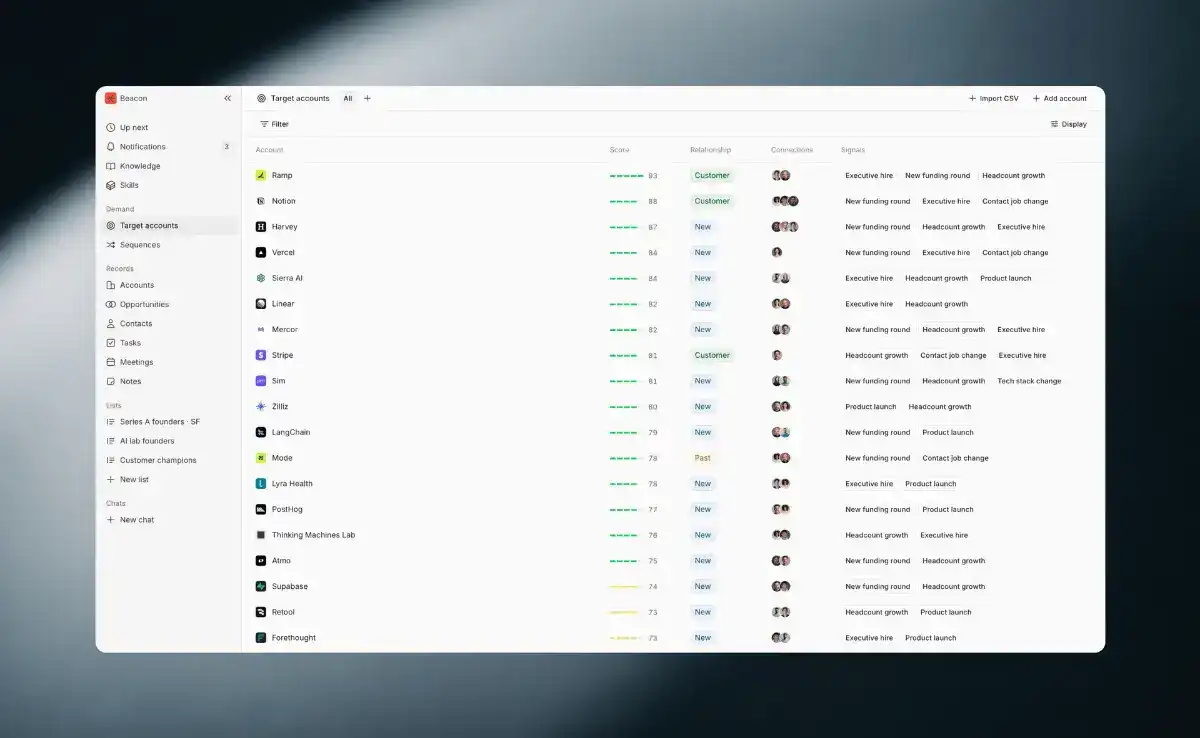The height and width of the screenshot is (738, 1200).
Task: Click the Zilliz logo icon
Action: (261, 407)
